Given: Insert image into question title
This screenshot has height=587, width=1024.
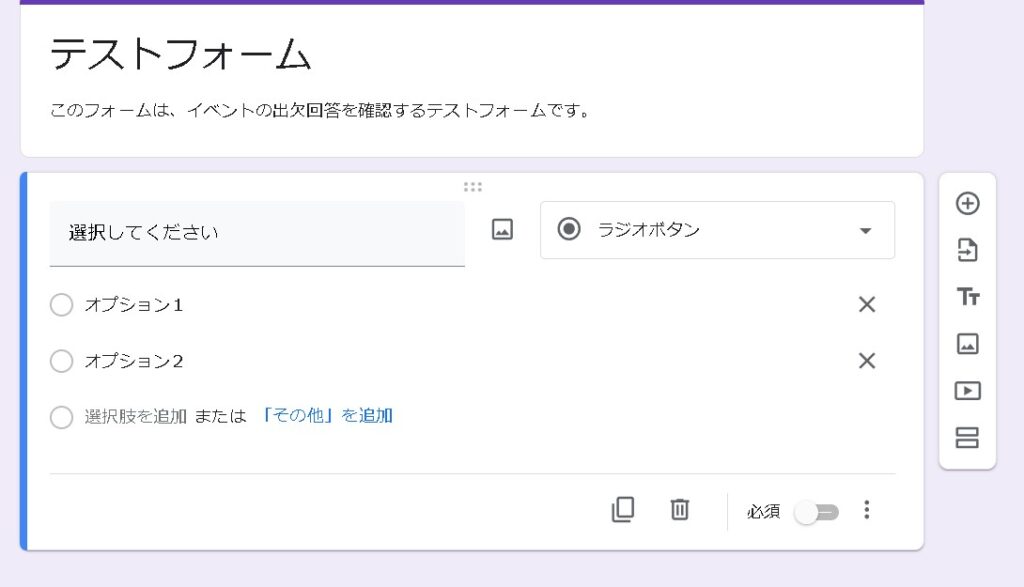Looking at the screenshot, I should click(x=502, y=230).
